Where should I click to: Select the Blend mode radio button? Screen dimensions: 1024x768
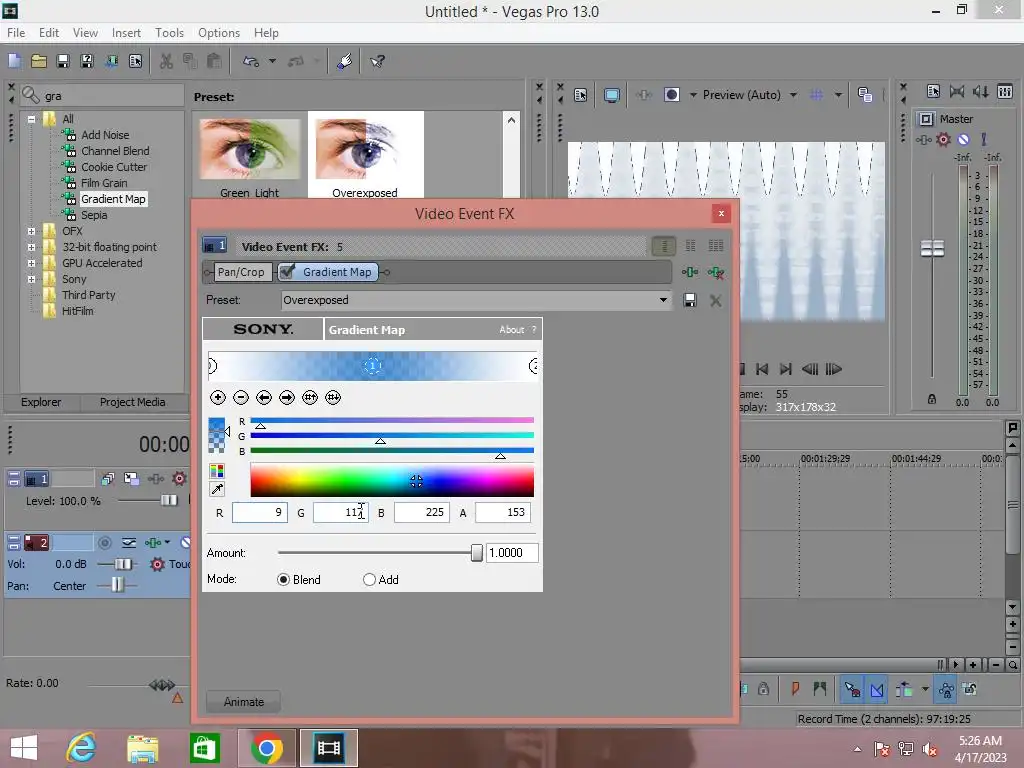[283, 580]
